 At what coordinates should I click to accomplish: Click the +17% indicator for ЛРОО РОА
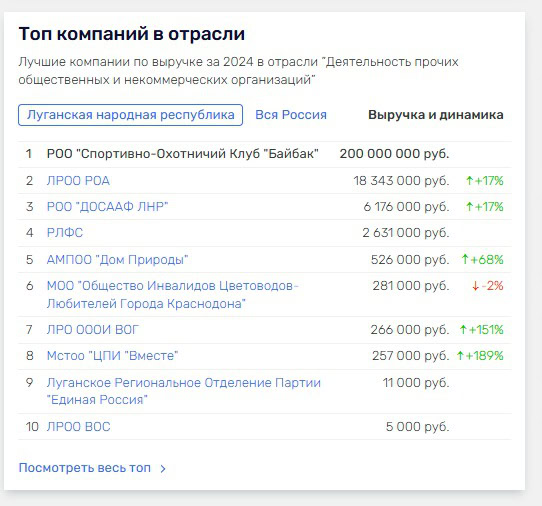tap(485, 180)
